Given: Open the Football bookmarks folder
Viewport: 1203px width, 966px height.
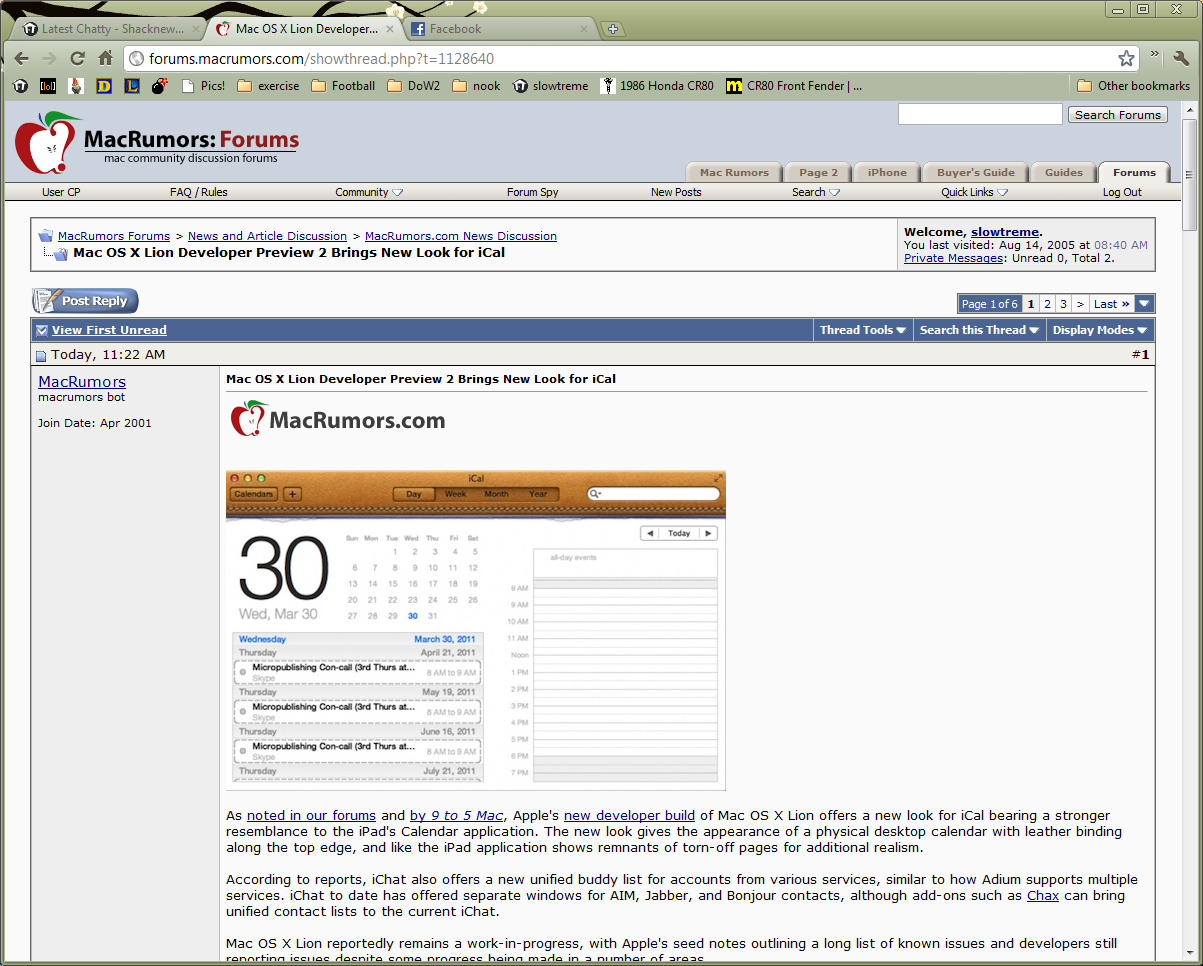Looking at the screenshot, I should 343,86.
